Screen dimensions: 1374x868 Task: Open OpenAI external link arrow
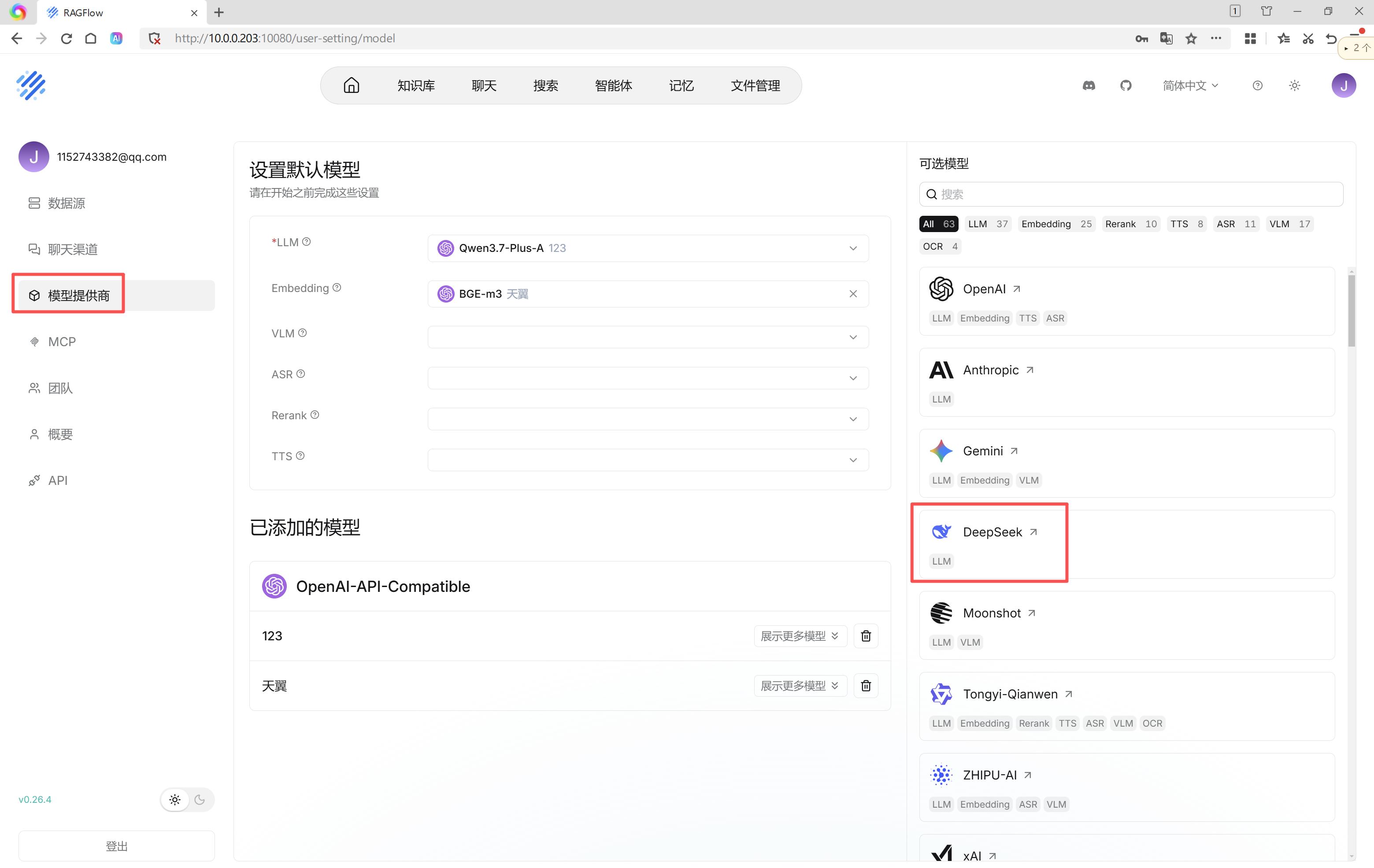(1017, 289)
